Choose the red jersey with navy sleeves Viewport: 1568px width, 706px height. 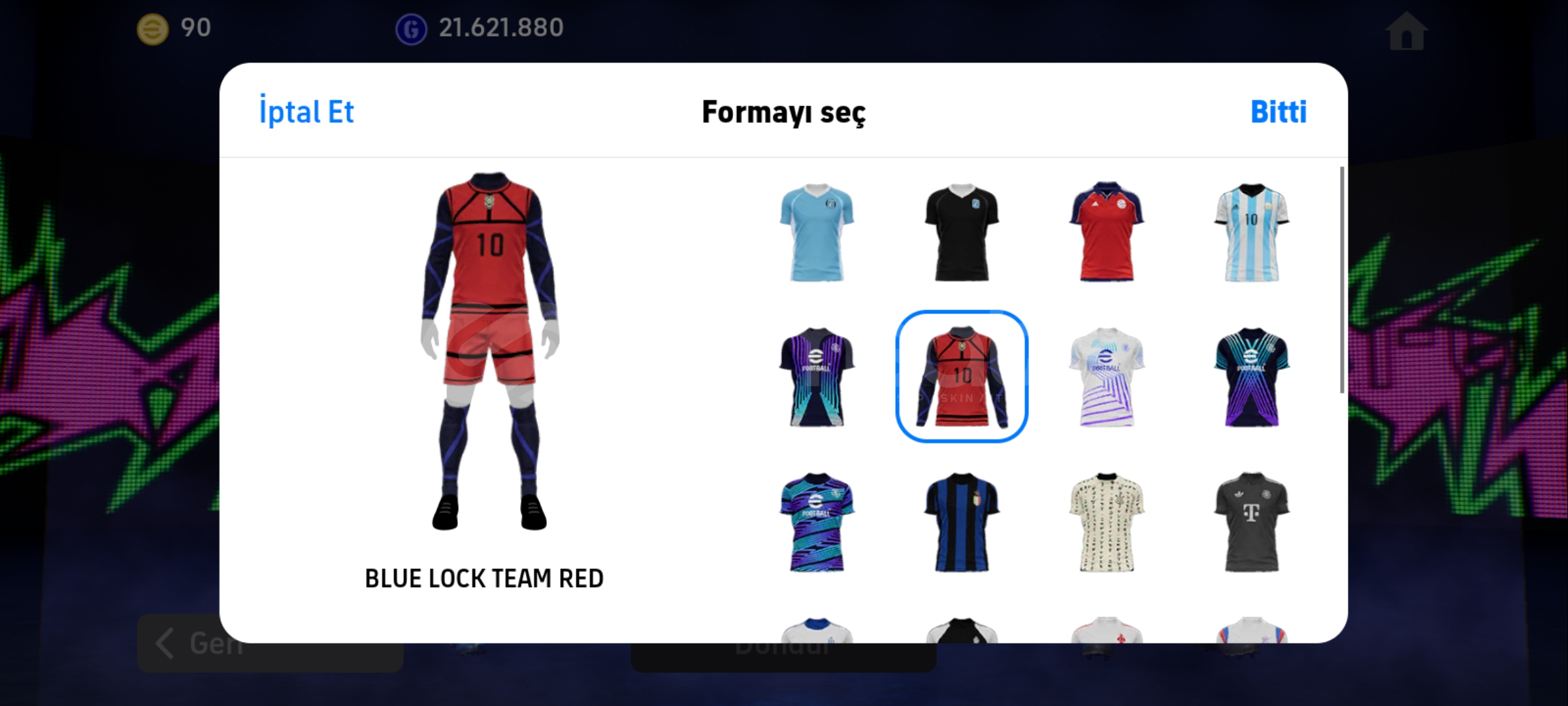(x=1107, y=232)
